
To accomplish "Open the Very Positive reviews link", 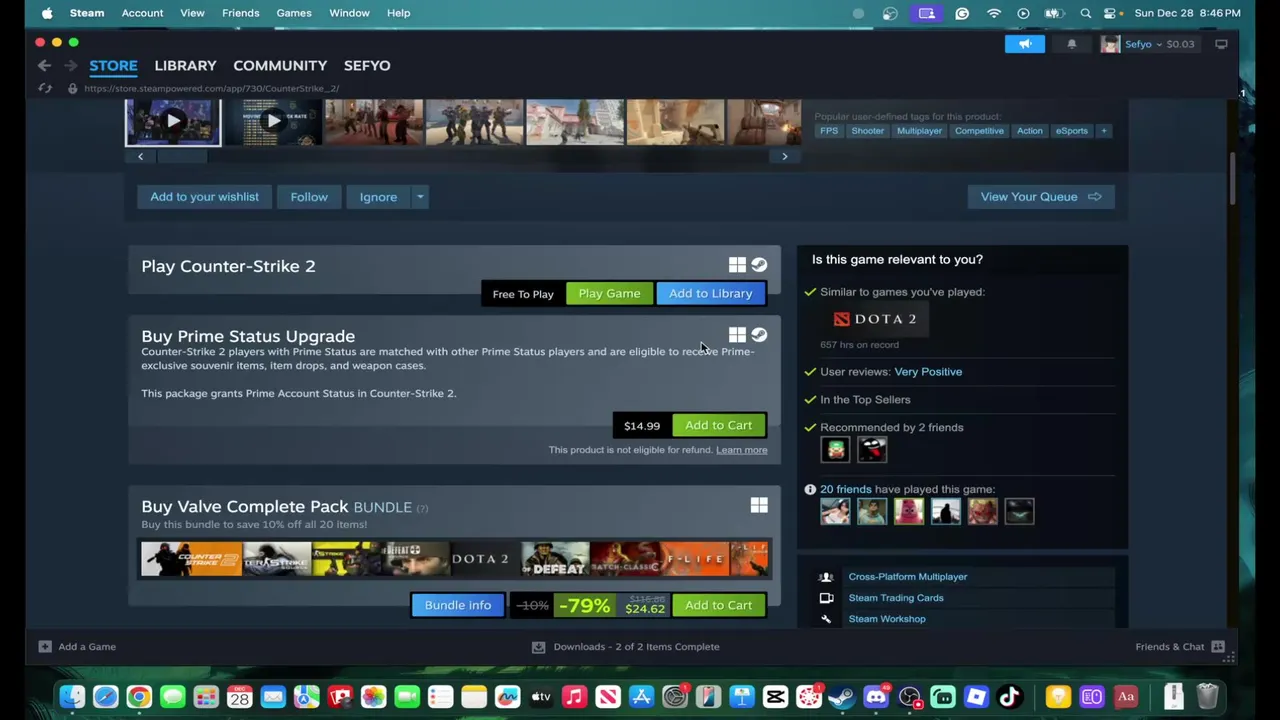I will (928, 372).
